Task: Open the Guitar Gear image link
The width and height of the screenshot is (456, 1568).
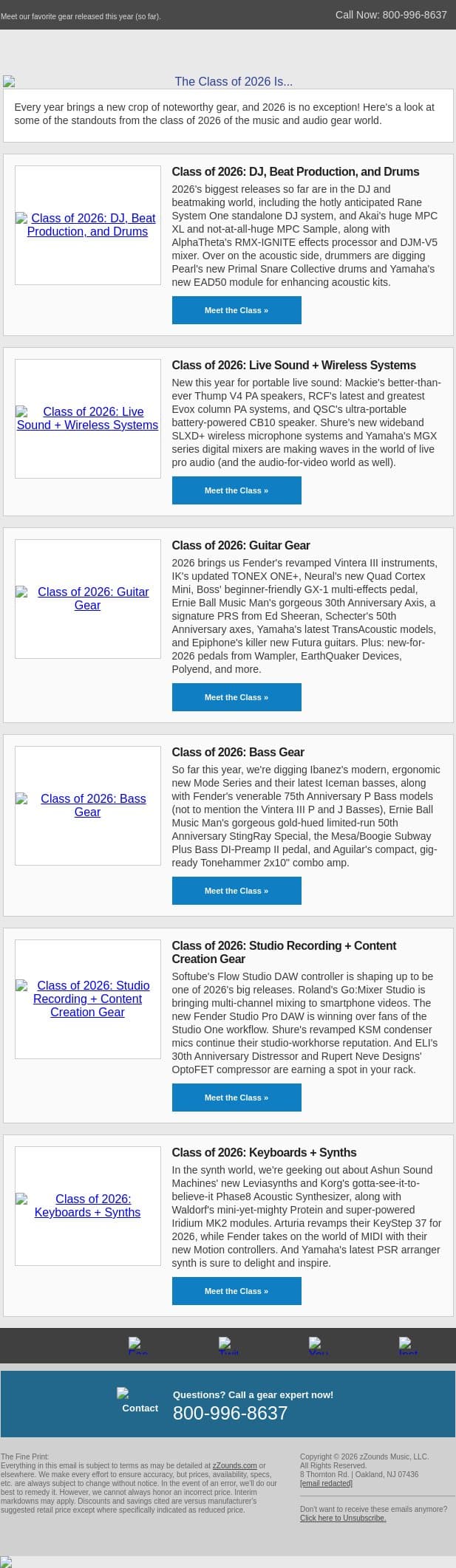Action: tap(87, 598)
